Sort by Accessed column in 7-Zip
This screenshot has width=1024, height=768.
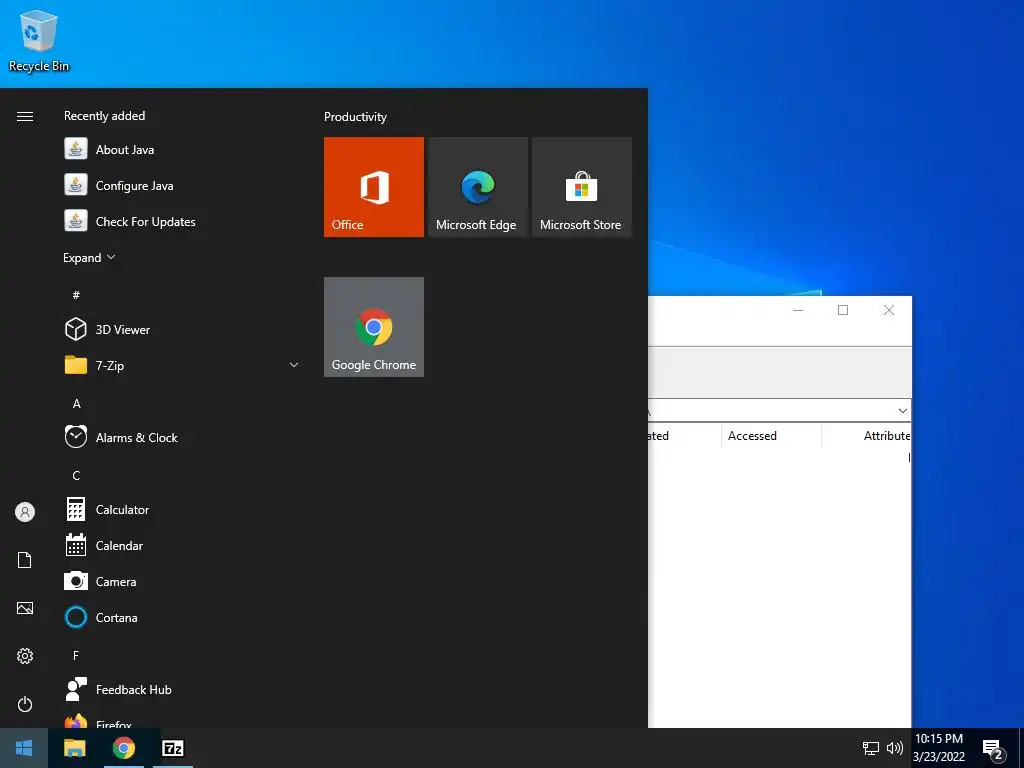pyautogui.click(x=771, y=436)
